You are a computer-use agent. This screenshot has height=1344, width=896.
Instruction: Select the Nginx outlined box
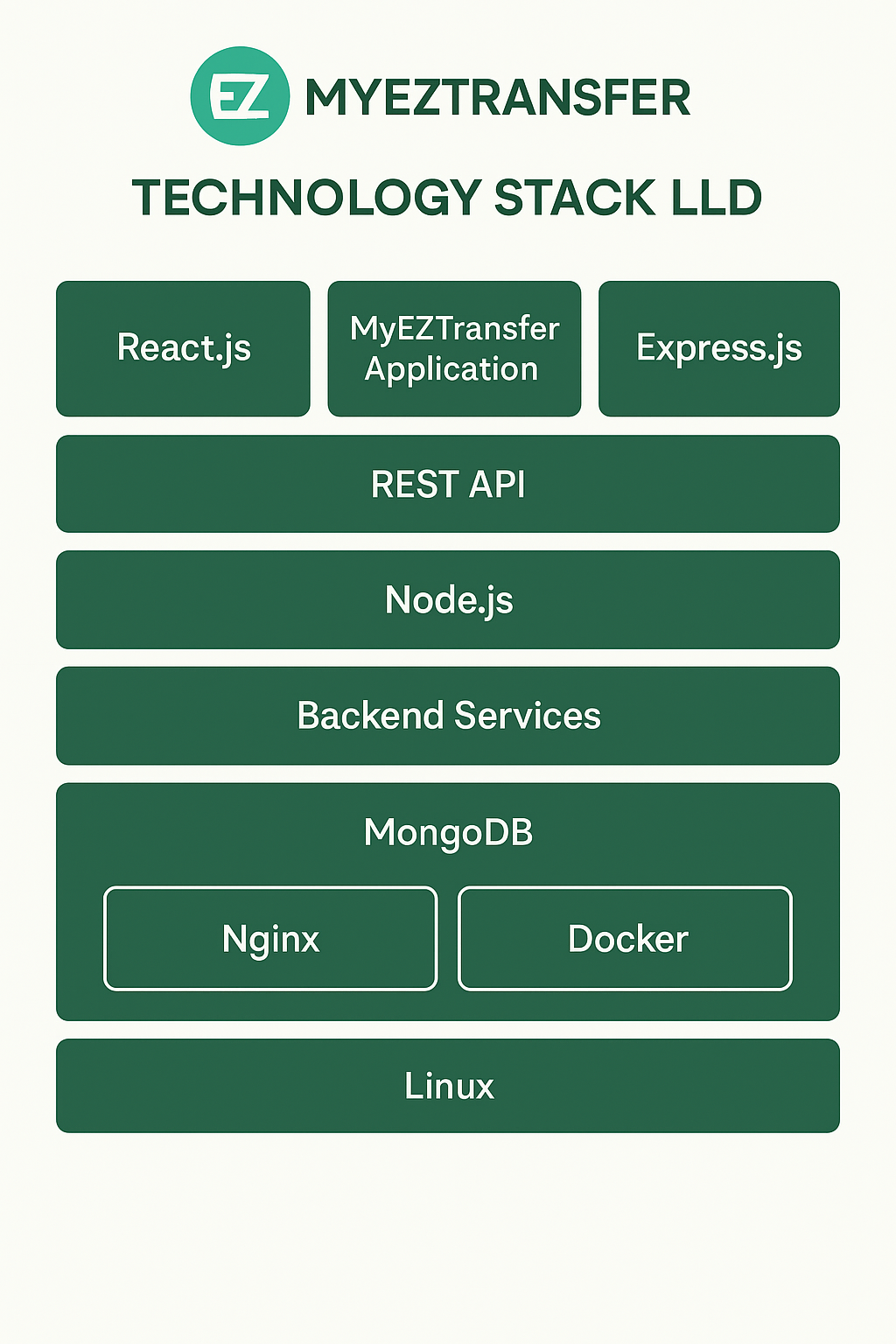270,939
